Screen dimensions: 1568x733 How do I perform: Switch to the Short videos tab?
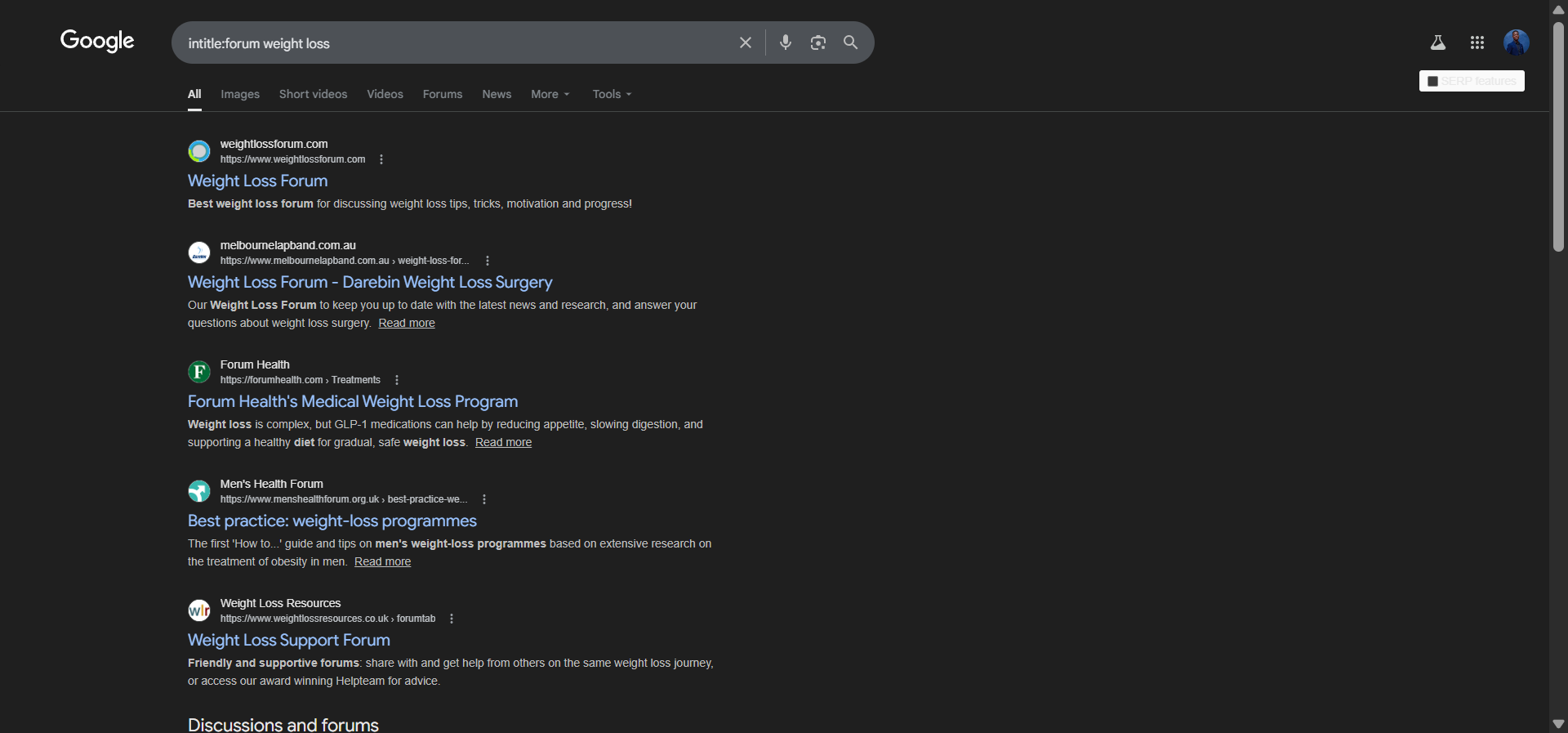313,94
